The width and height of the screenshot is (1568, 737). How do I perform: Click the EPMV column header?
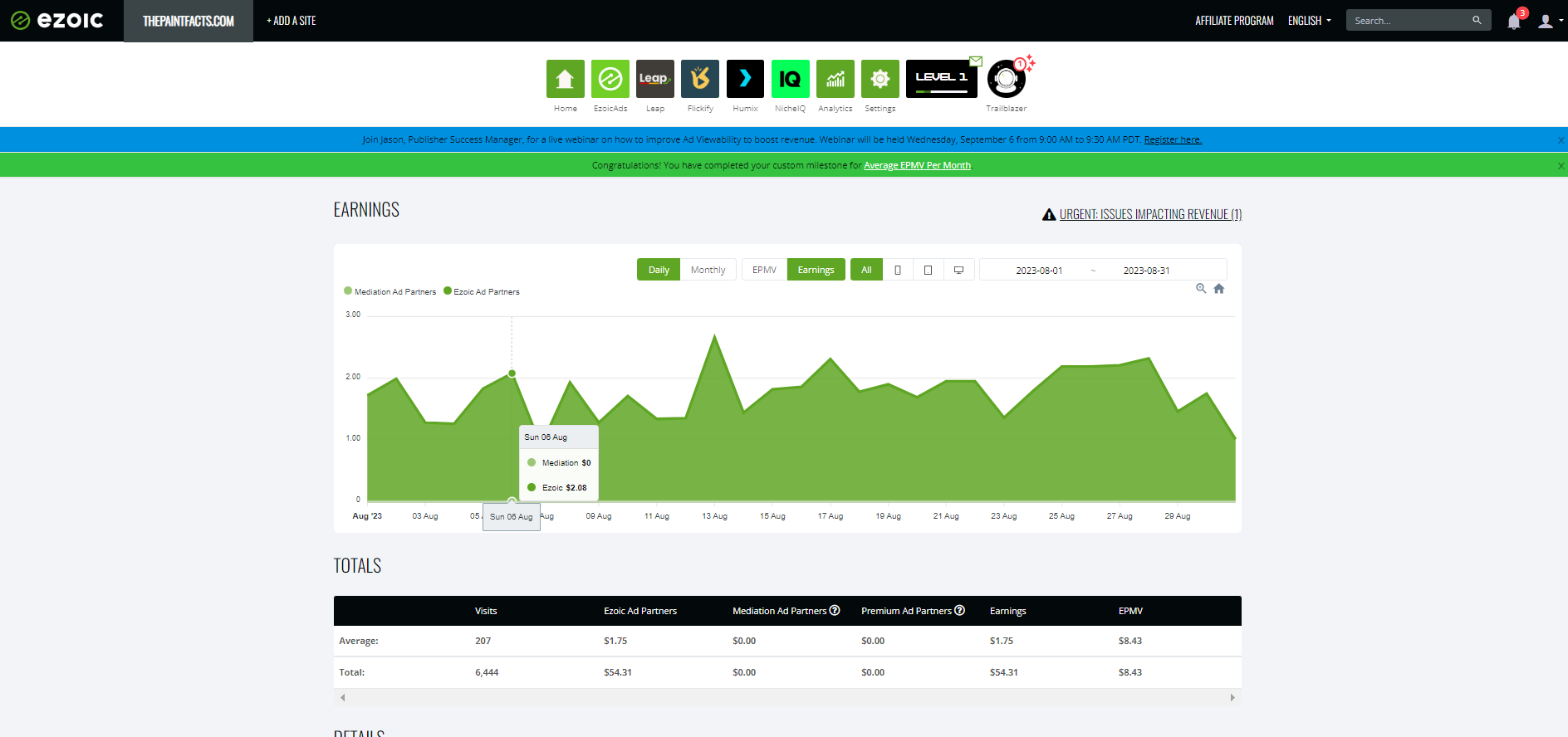(x=1130, y=611)
